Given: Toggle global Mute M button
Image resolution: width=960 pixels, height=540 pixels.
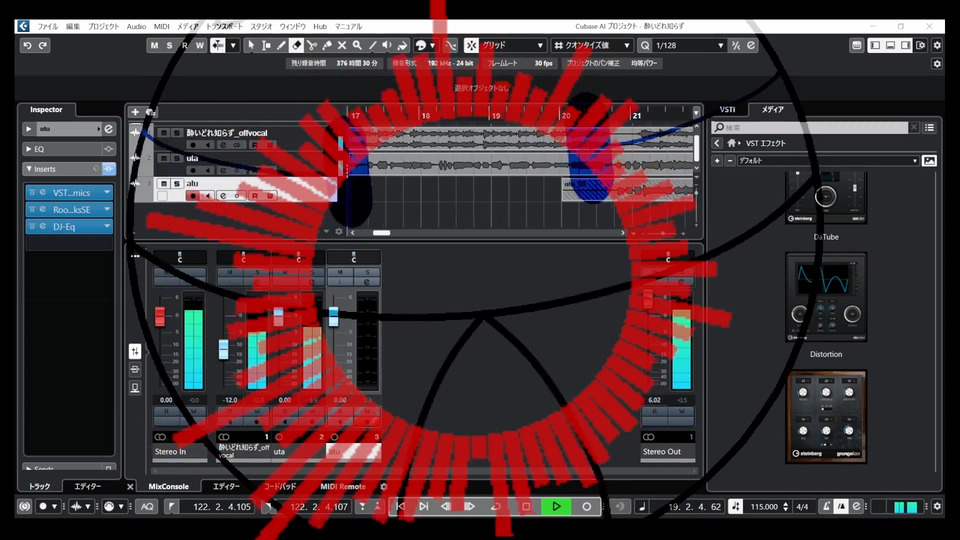Looking at the screenshot, I should tap(154, 45).
